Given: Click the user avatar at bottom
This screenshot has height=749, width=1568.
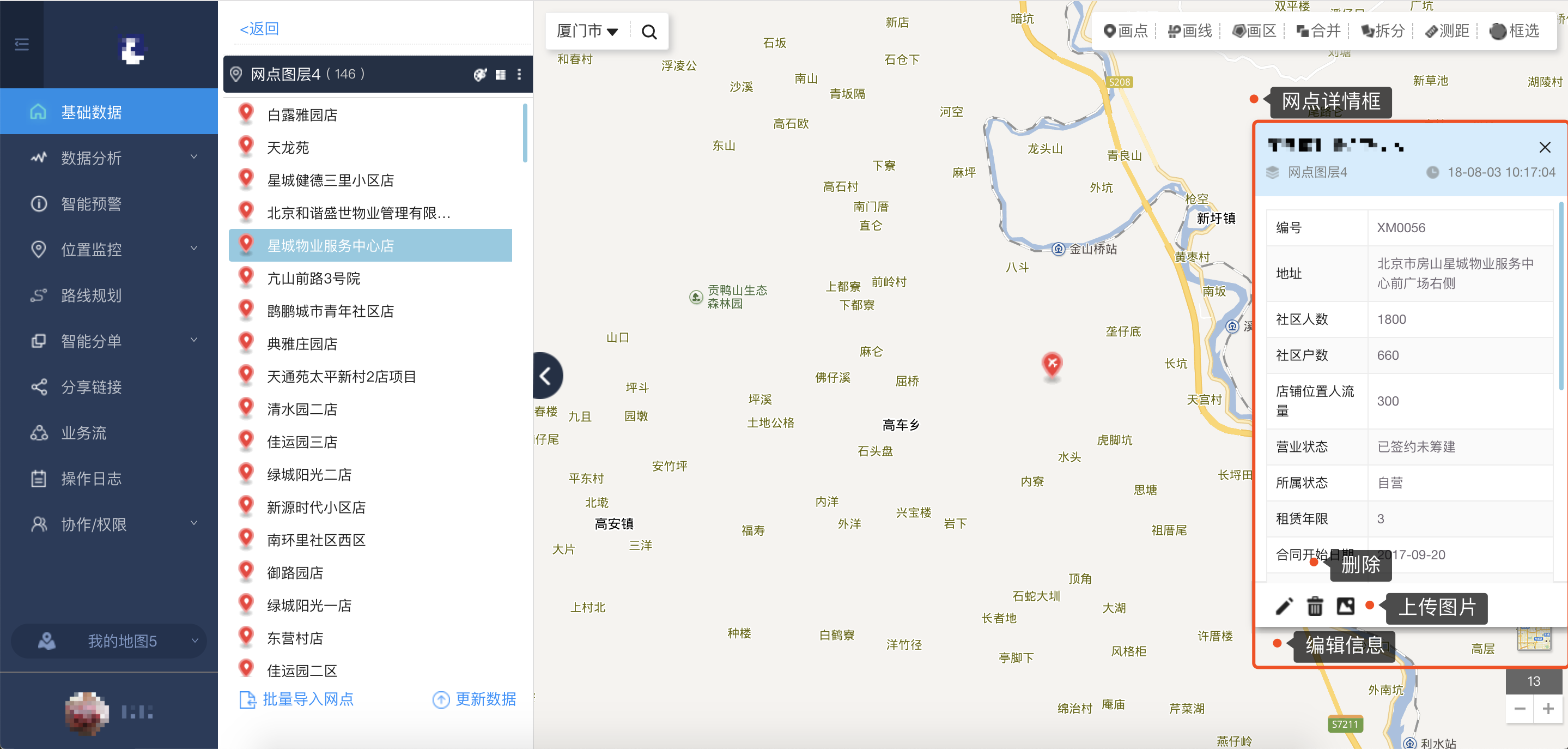Looking at the screenshot, I should [x=87, y=712].
